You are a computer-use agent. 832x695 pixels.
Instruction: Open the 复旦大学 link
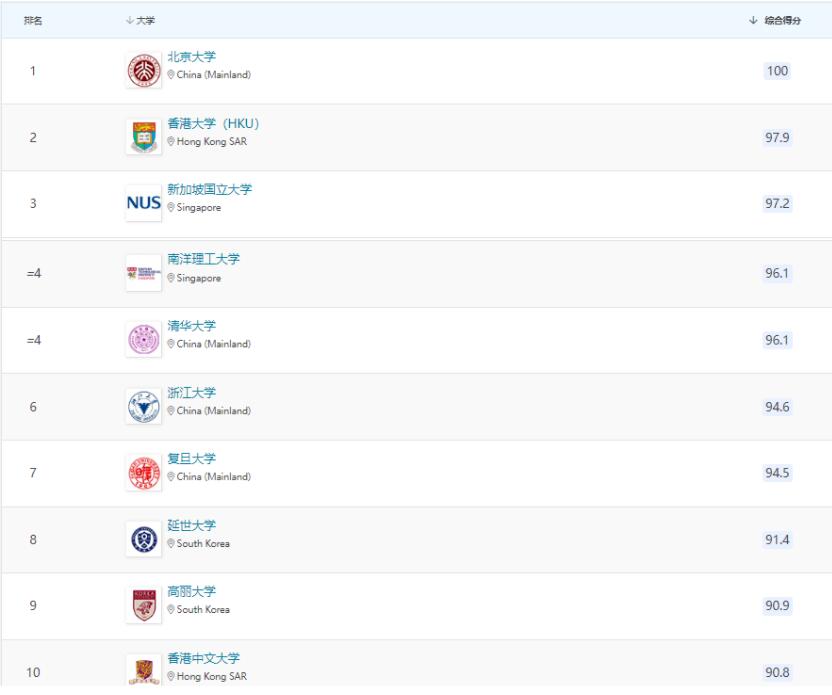(x=192, y=458)
